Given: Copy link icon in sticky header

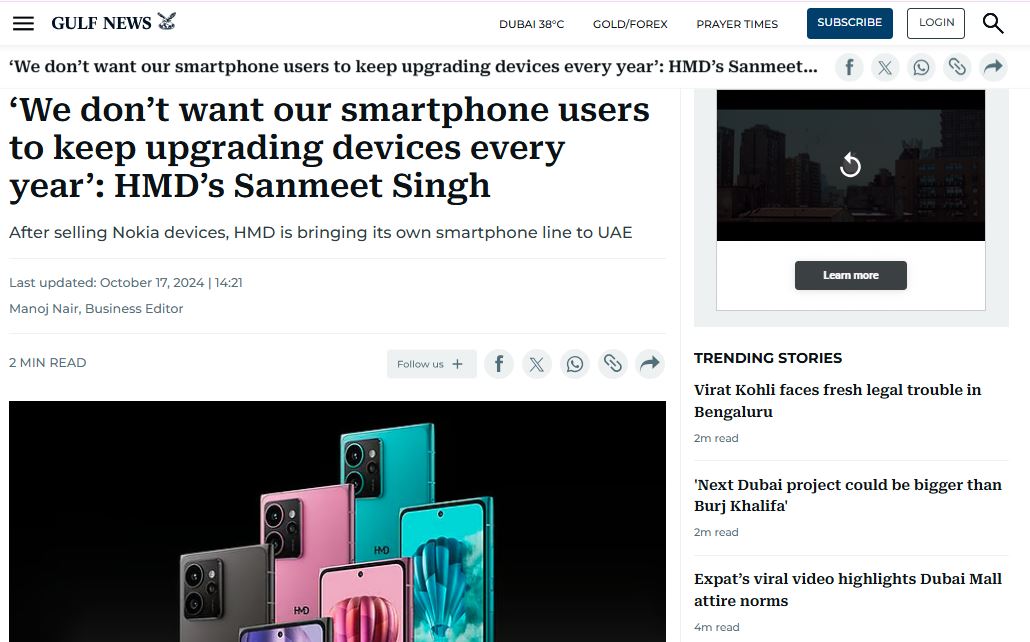Looking at the screenshot, I should click(x=957, y=67).
